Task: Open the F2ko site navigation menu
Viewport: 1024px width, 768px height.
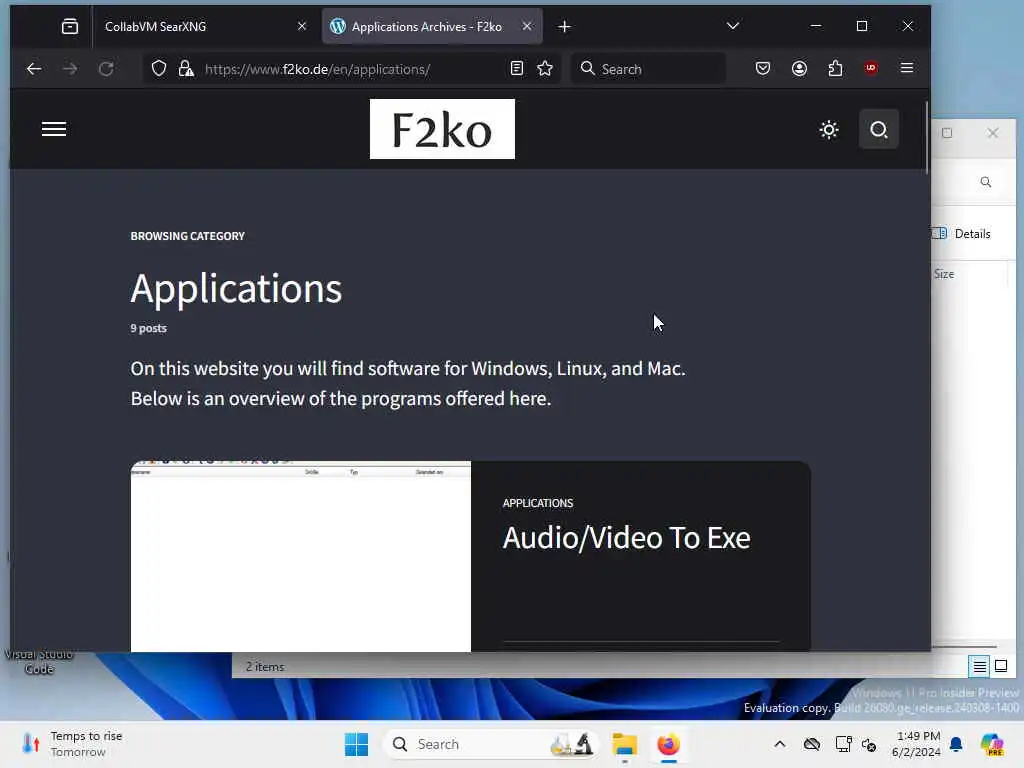Action: pos(54,129)
